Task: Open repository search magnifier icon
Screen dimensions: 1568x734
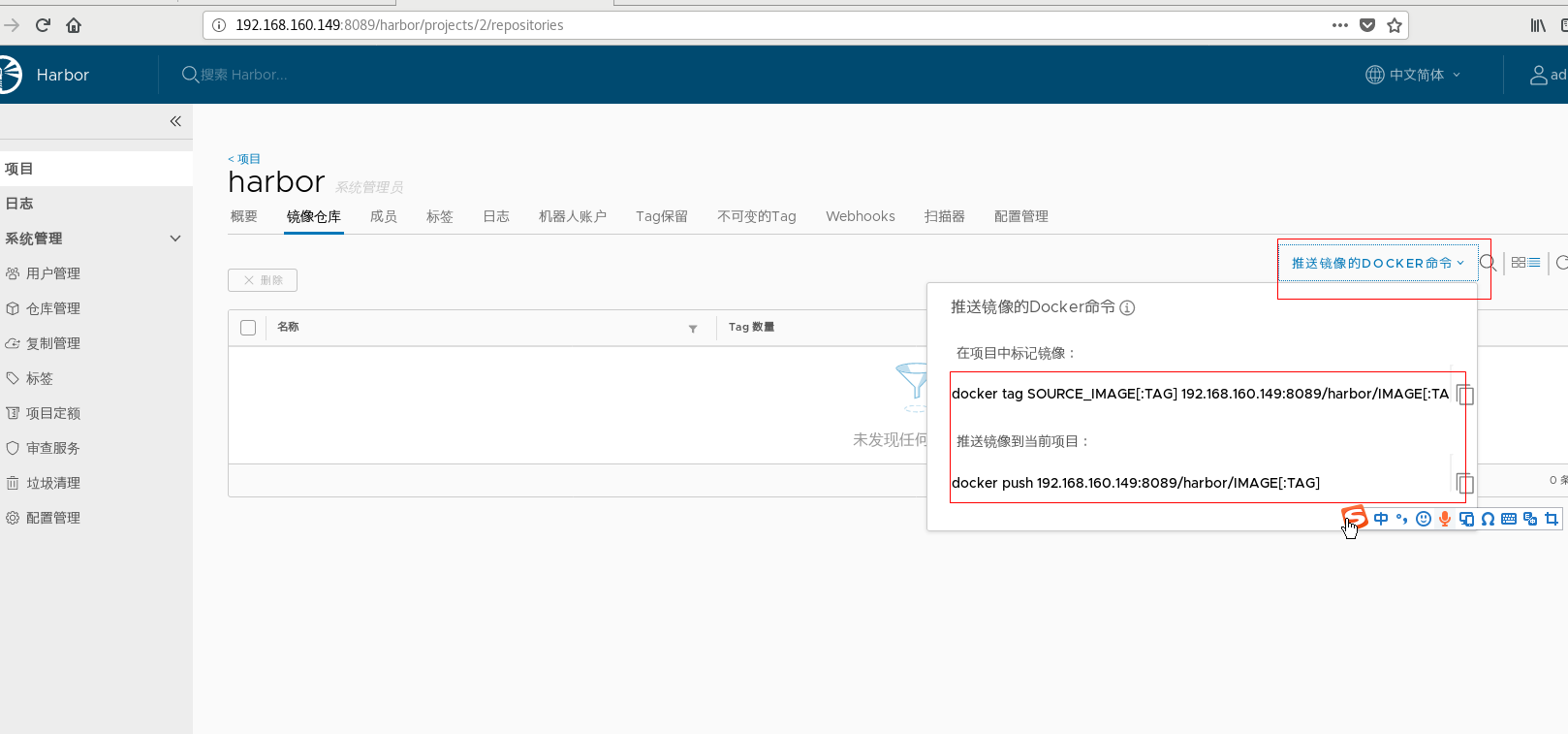Action: pos(1489,263)
